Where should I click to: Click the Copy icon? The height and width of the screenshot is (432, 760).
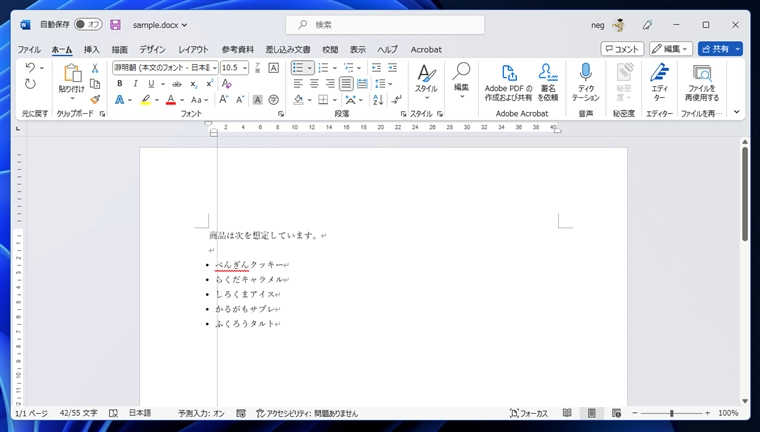tap(95, 84)
